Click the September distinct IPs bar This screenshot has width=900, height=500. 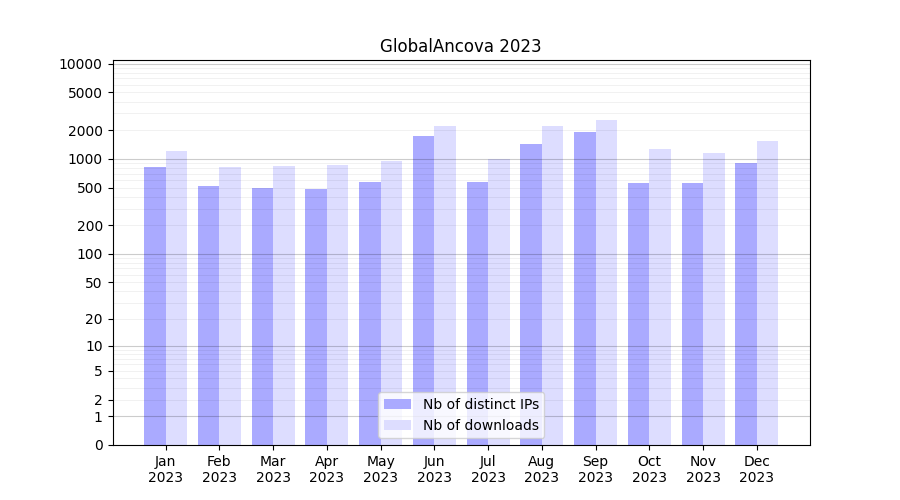click(x=585, y=288)
